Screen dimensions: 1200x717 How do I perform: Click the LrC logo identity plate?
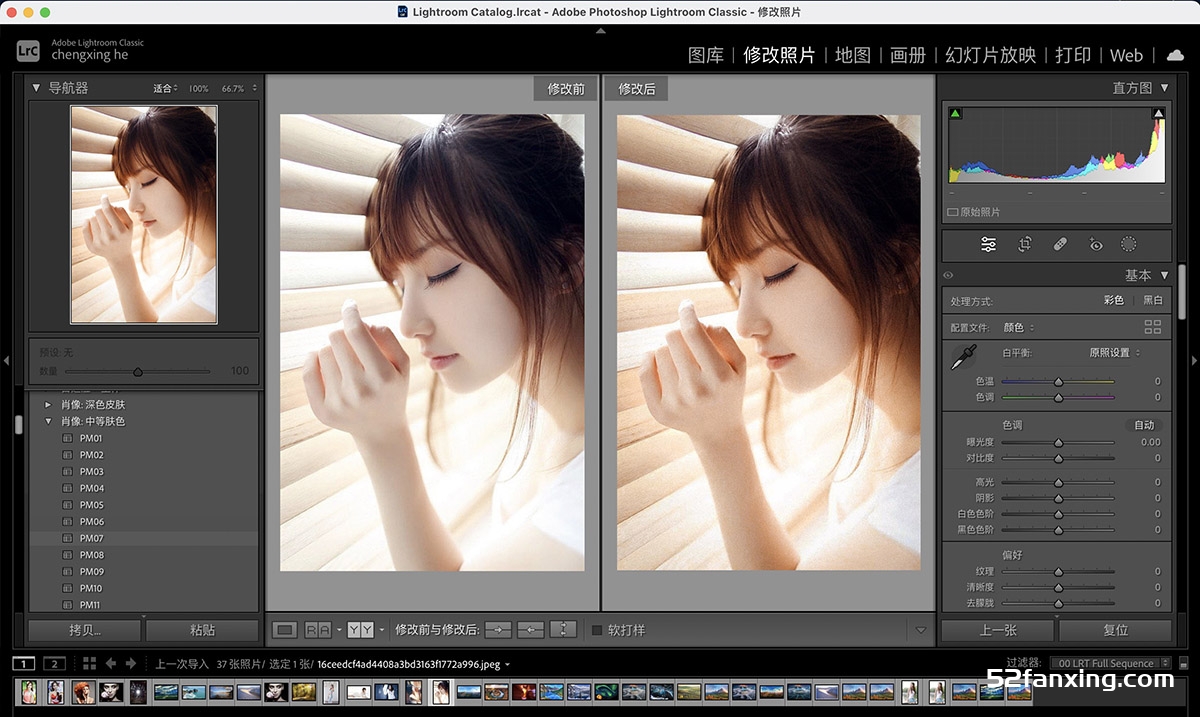[x=28, y=50]
